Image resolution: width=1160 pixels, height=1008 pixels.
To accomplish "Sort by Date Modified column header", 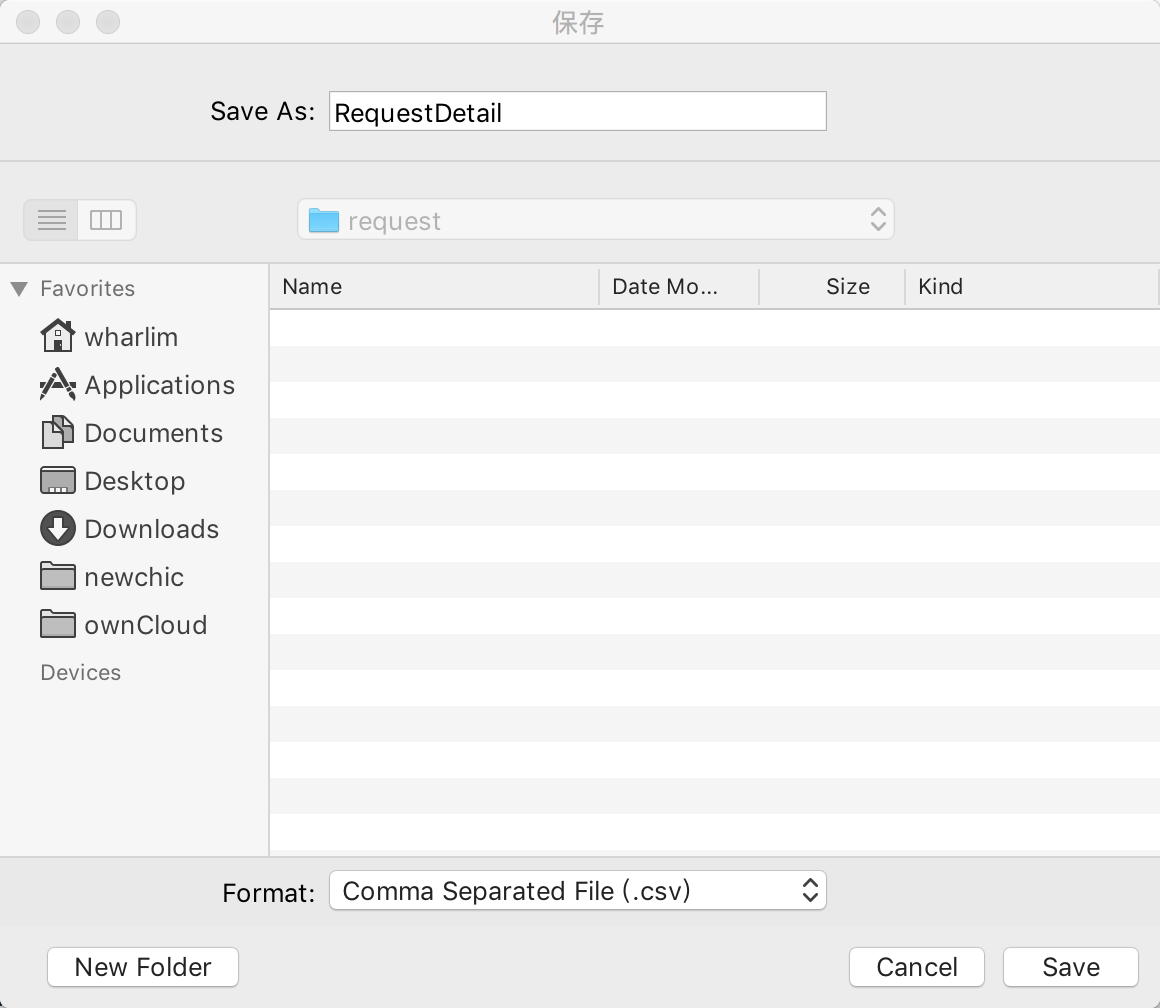I will [679, 286].
